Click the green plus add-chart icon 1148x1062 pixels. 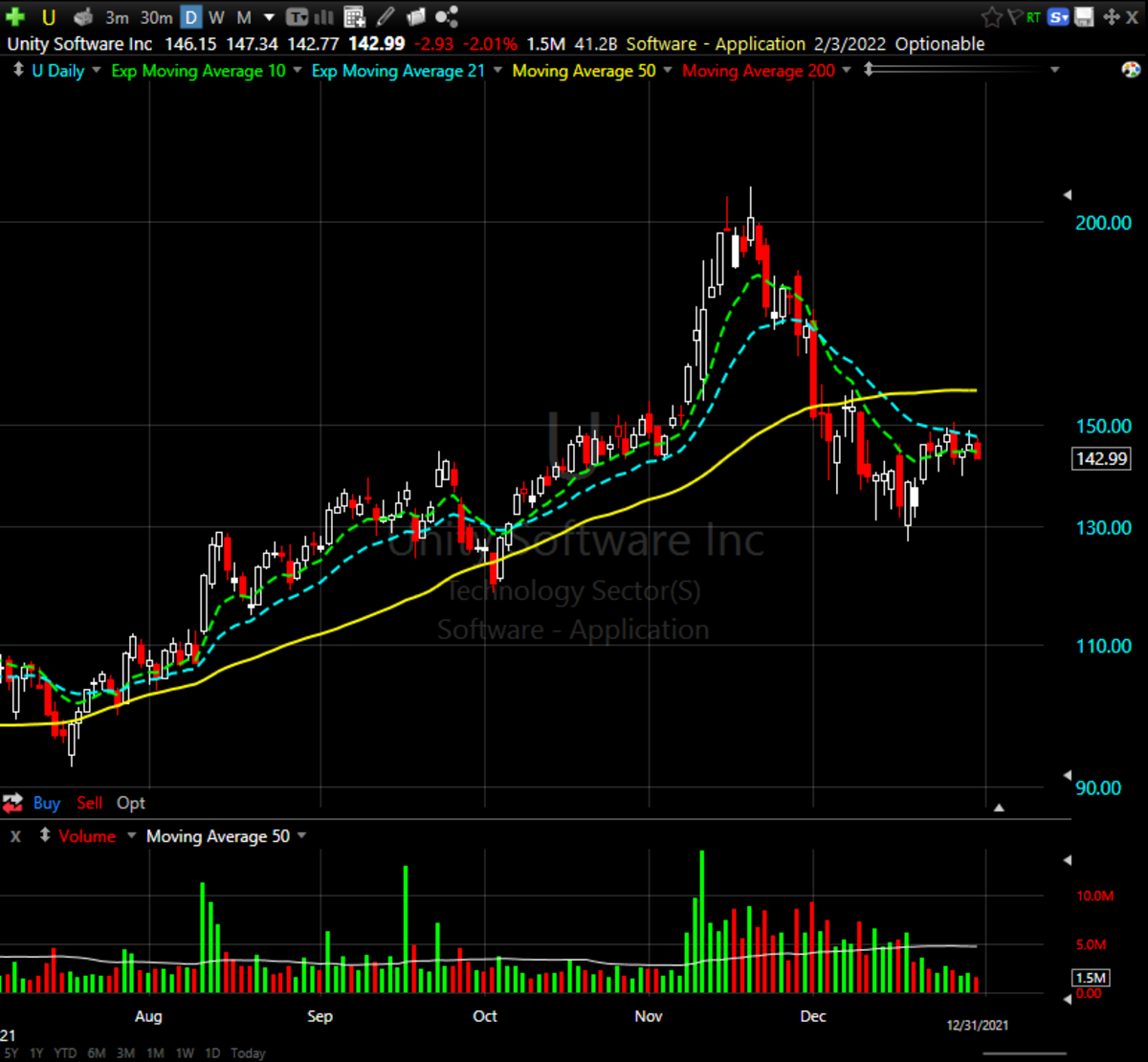pyautogui.click(x=15, y=17)
